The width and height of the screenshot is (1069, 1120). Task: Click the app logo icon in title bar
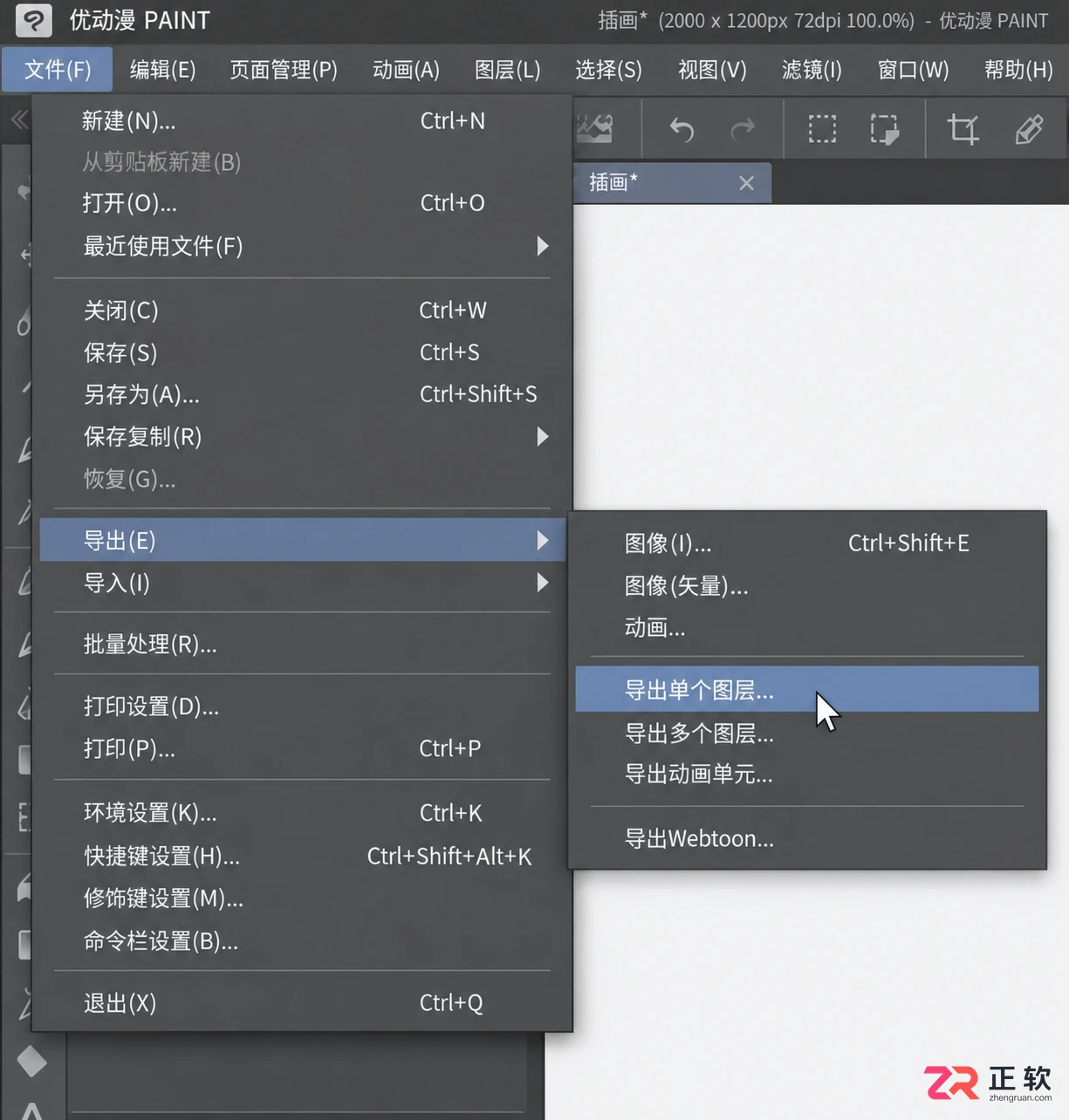pos(33,20)
